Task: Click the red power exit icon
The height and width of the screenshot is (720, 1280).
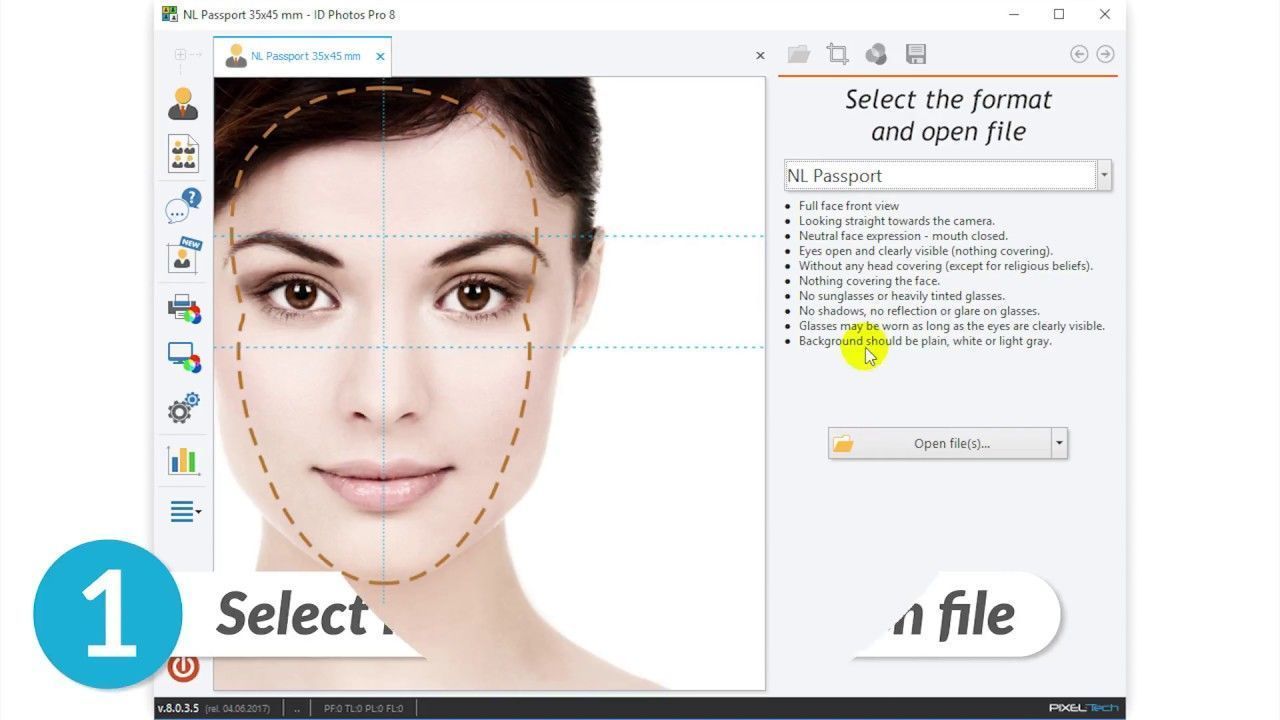Action: pyautogui.click(x=183, y=667)
